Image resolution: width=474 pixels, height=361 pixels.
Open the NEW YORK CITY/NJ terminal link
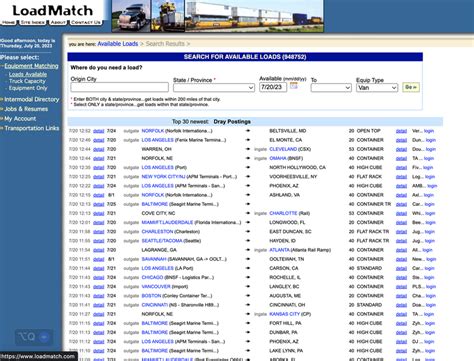click(x=163, y=177)
